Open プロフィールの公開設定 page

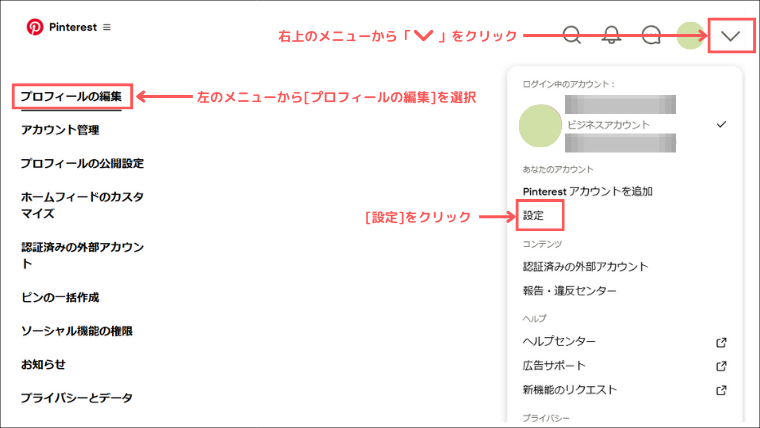click(x=82, y=163)
